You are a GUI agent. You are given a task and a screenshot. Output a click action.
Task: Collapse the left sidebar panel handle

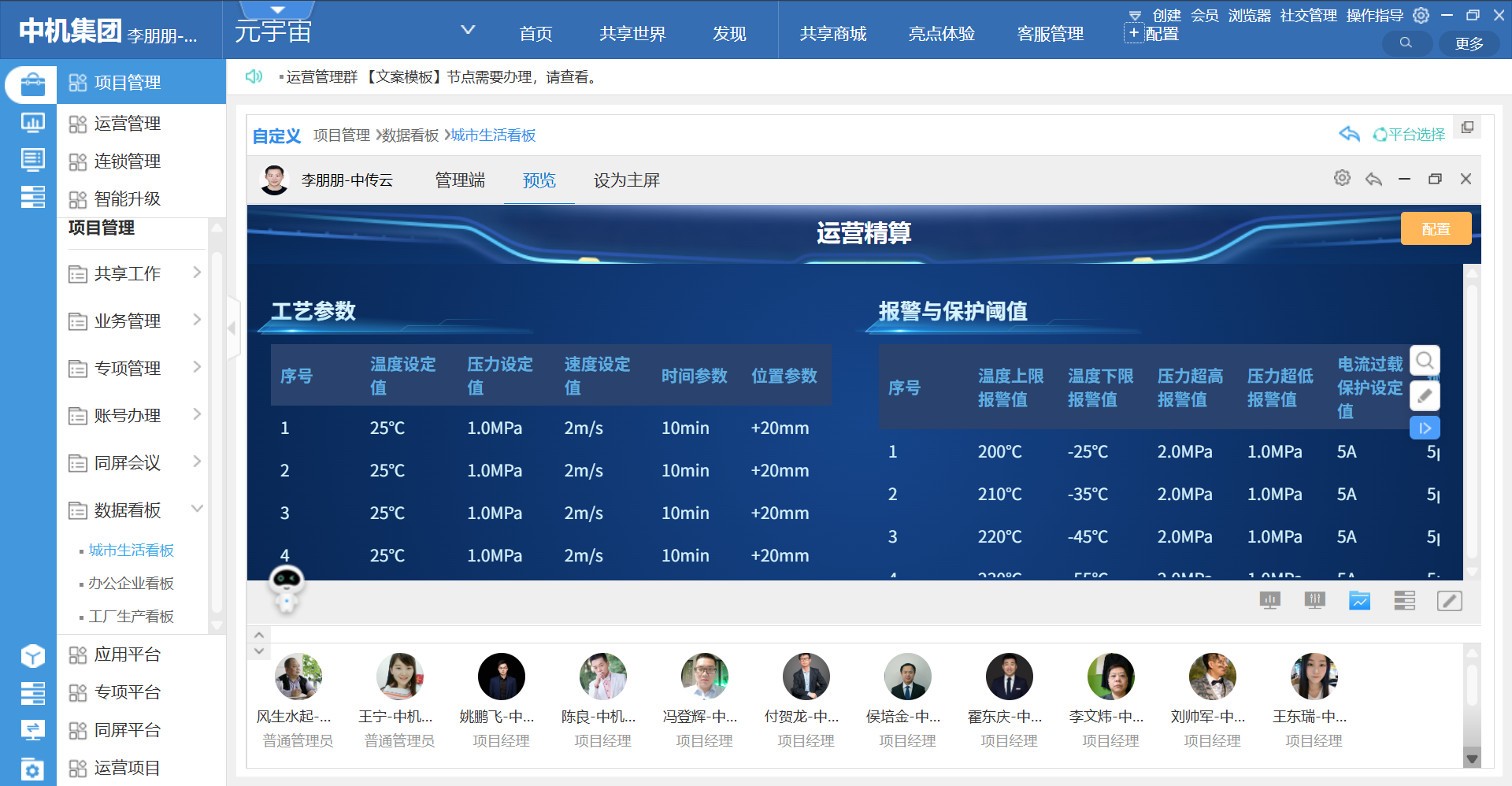(x=232, y=328)
